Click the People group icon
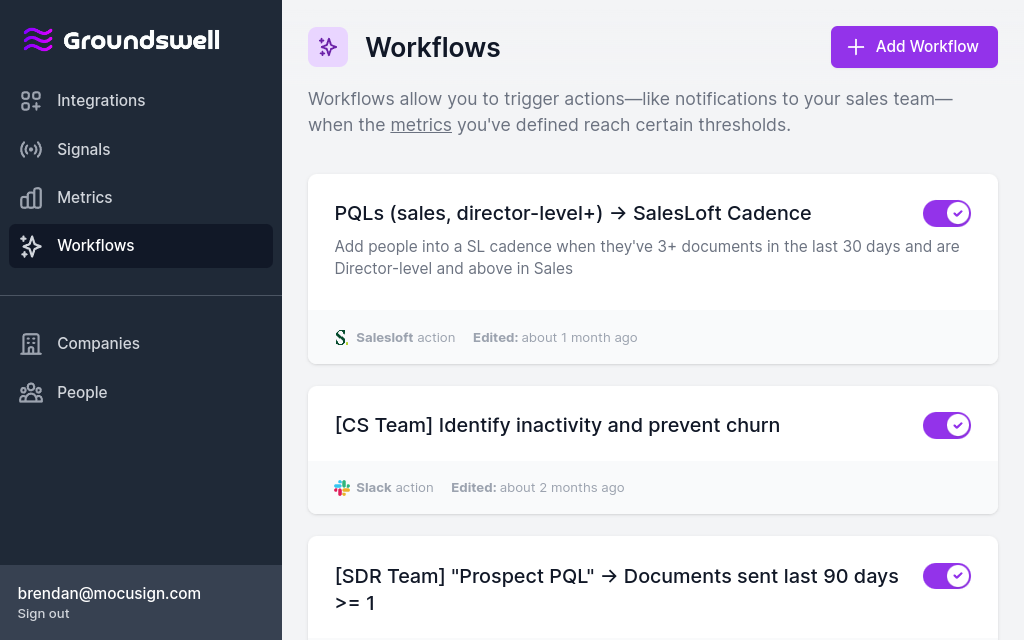Screen dimensions: 1024x640 pos(31,392)
